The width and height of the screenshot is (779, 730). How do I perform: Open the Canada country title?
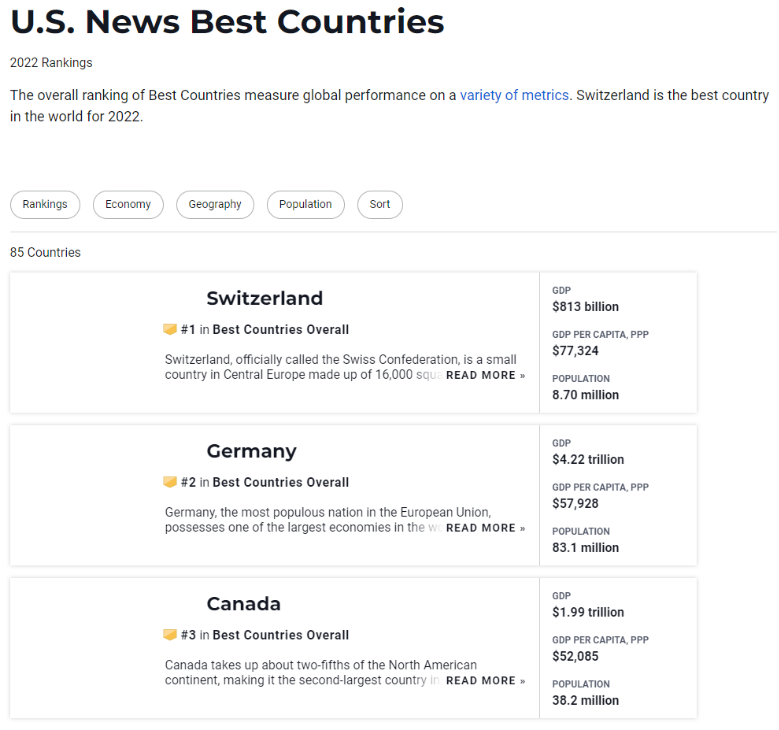(x=243, y=604)
